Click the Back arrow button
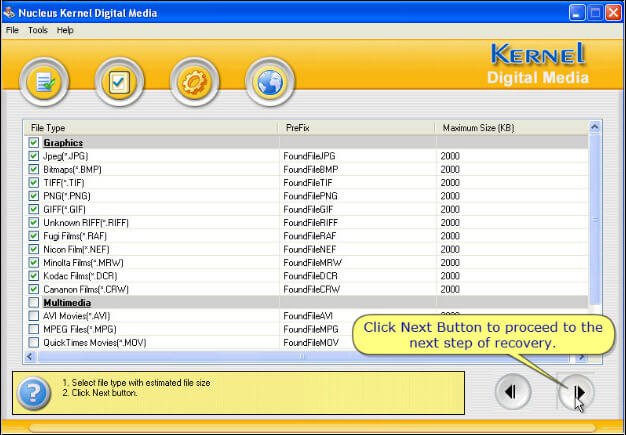626x435 pixels. [x=513, y=392]
